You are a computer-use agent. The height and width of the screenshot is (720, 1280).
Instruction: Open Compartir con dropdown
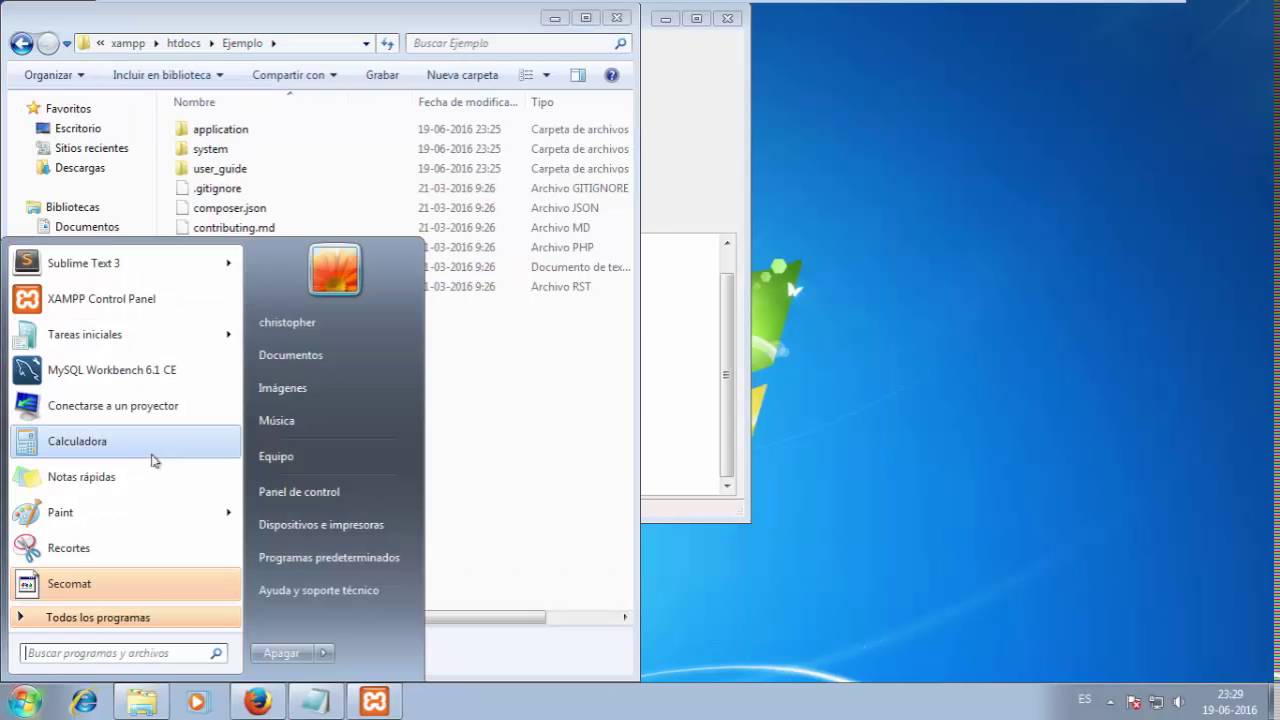295,75
